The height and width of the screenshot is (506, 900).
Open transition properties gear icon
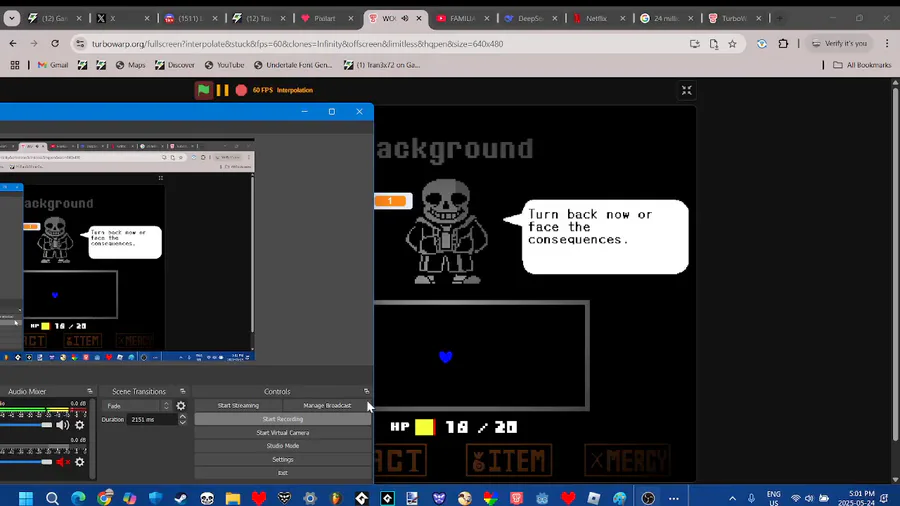tap(181, 406)
